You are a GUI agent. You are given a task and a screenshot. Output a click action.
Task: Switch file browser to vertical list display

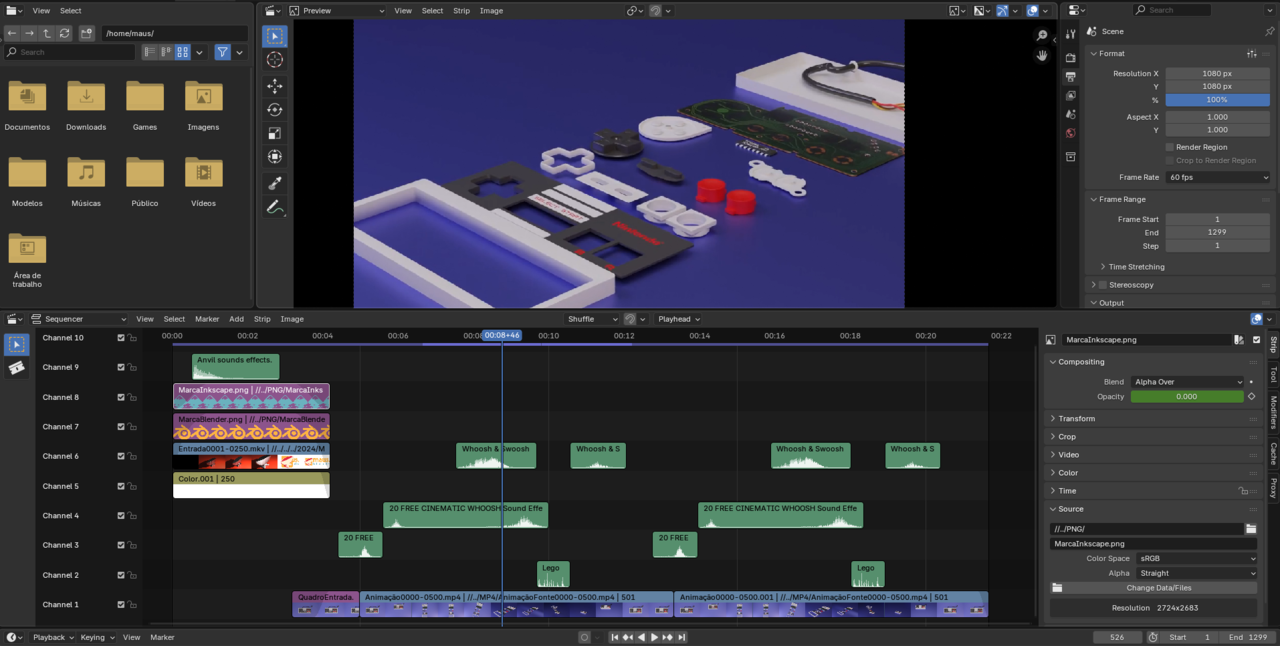[150, 52]
